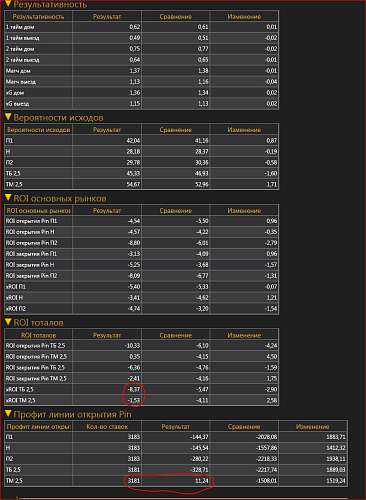Click change value 1938,11 in profit П2 row

336,459
